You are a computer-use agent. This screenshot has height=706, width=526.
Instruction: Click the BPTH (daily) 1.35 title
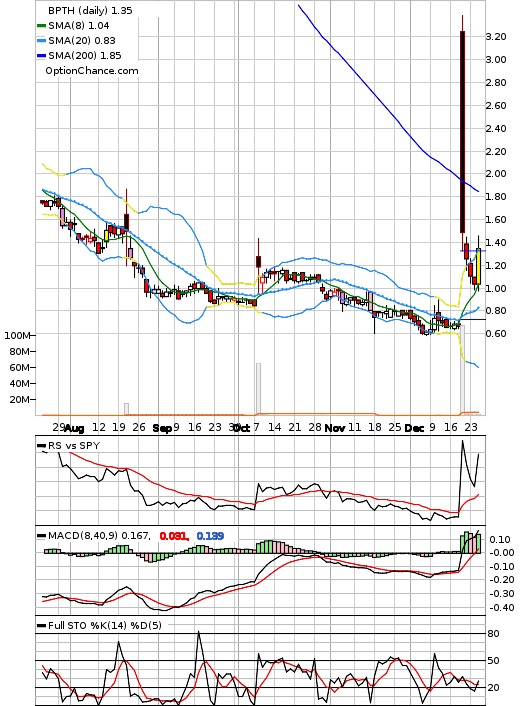[90, 10]
